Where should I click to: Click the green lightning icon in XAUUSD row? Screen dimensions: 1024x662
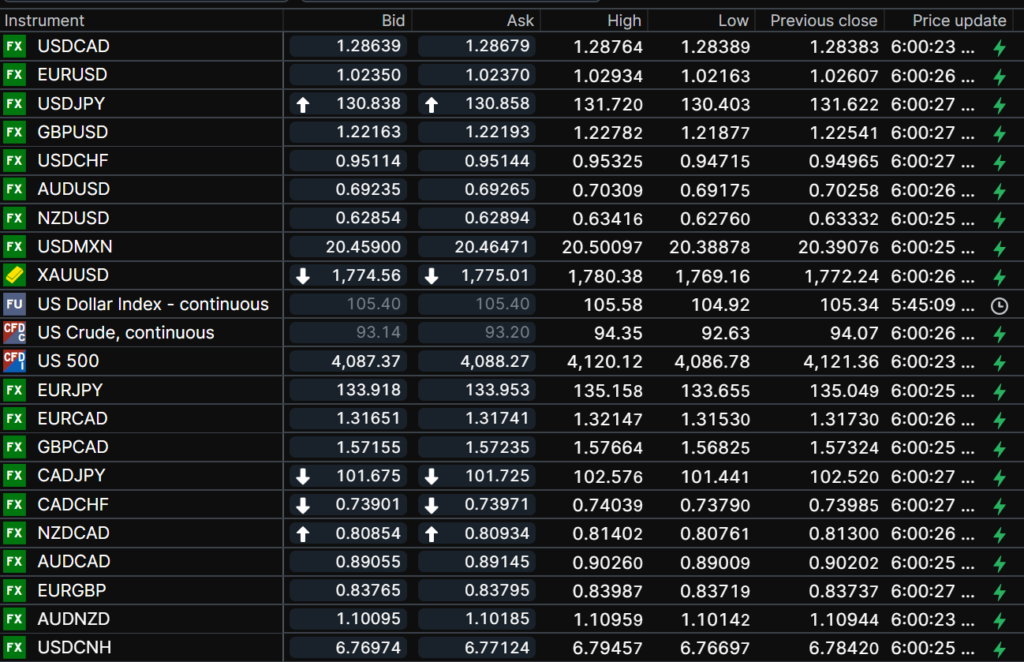pyautogui.click(x=998, y=276)
